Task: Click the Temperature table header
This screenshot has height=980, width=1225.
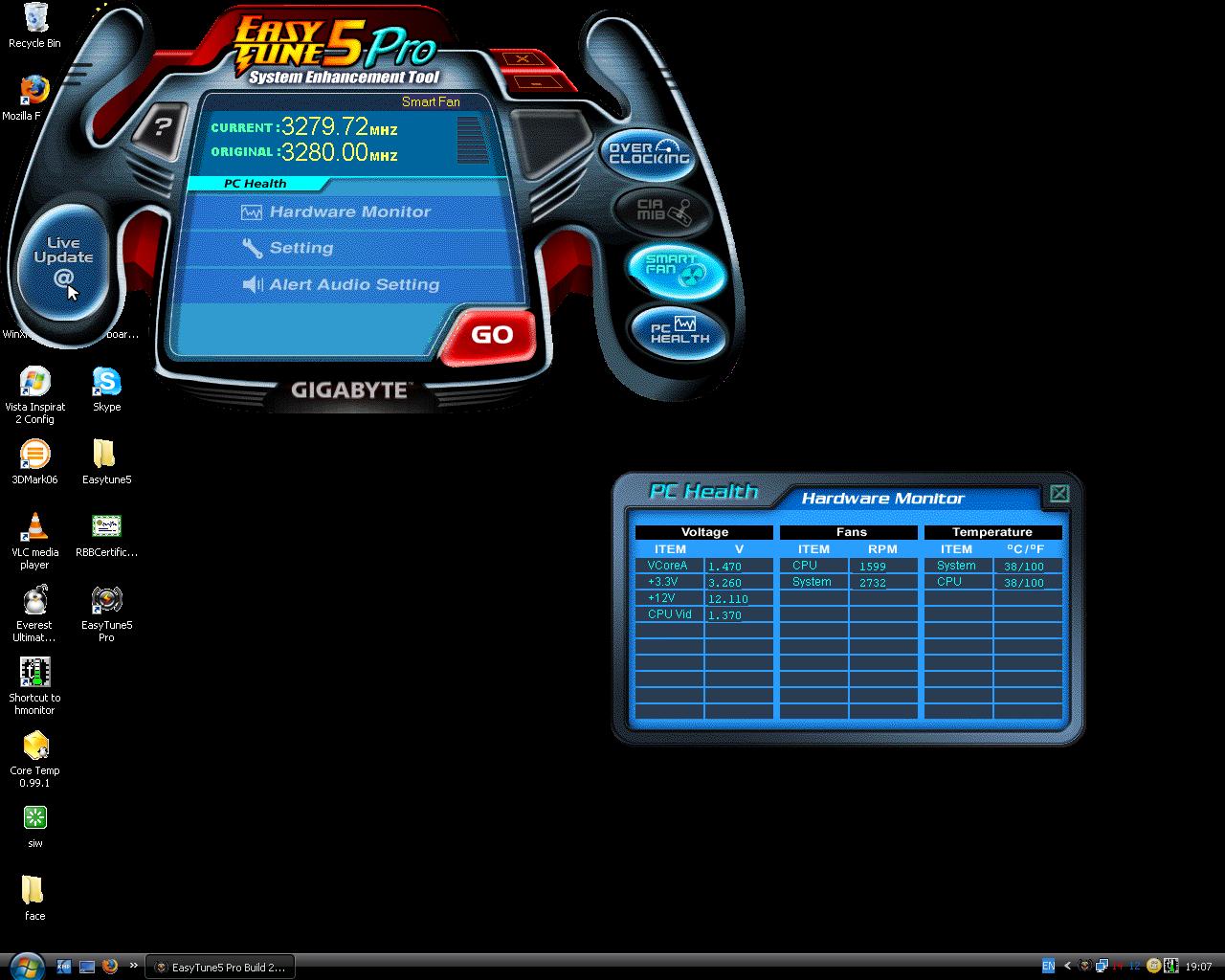Action: click(992, 532)
